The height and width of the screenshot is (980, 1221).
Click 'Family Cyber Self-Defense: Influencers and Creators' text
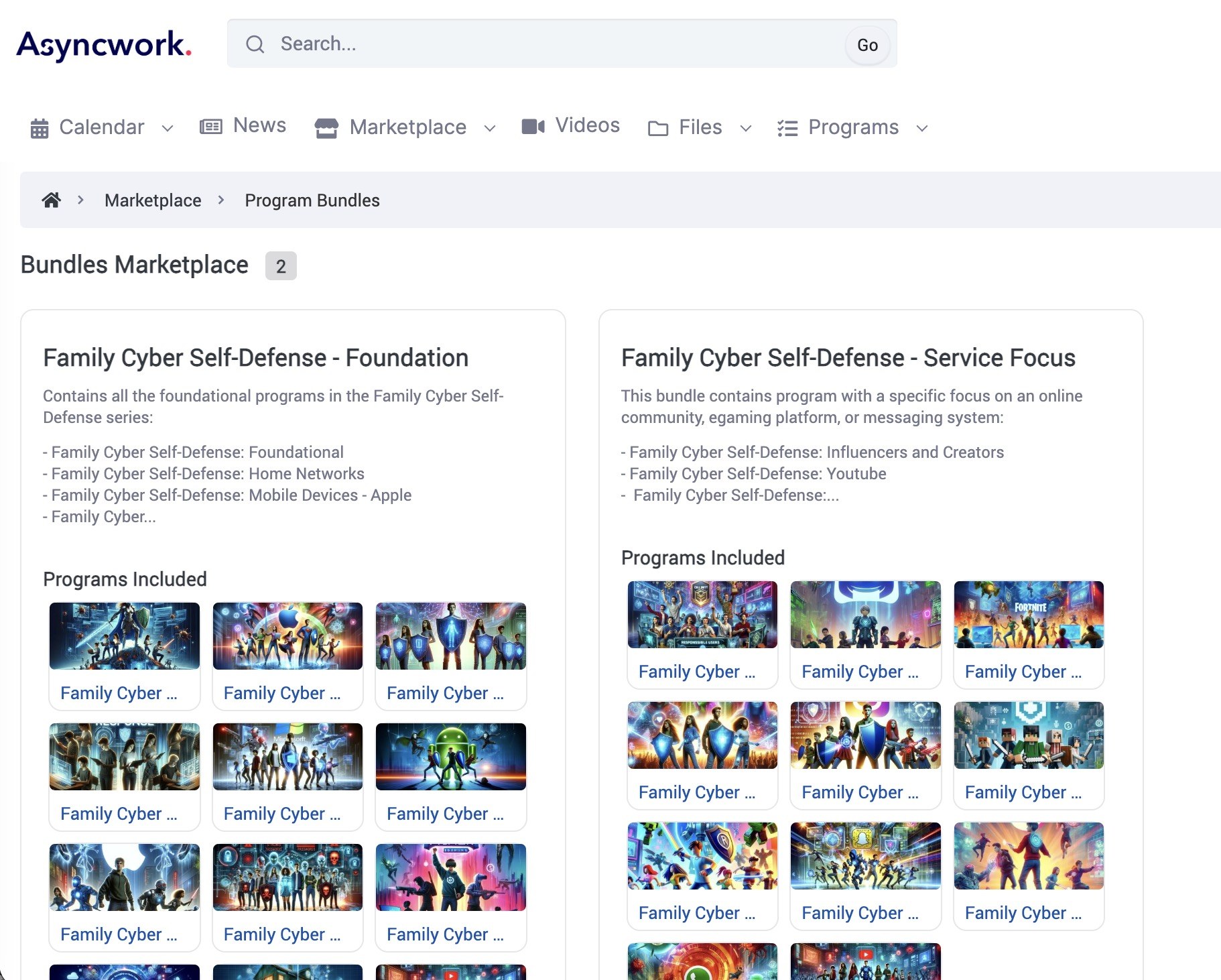point(817,452)
